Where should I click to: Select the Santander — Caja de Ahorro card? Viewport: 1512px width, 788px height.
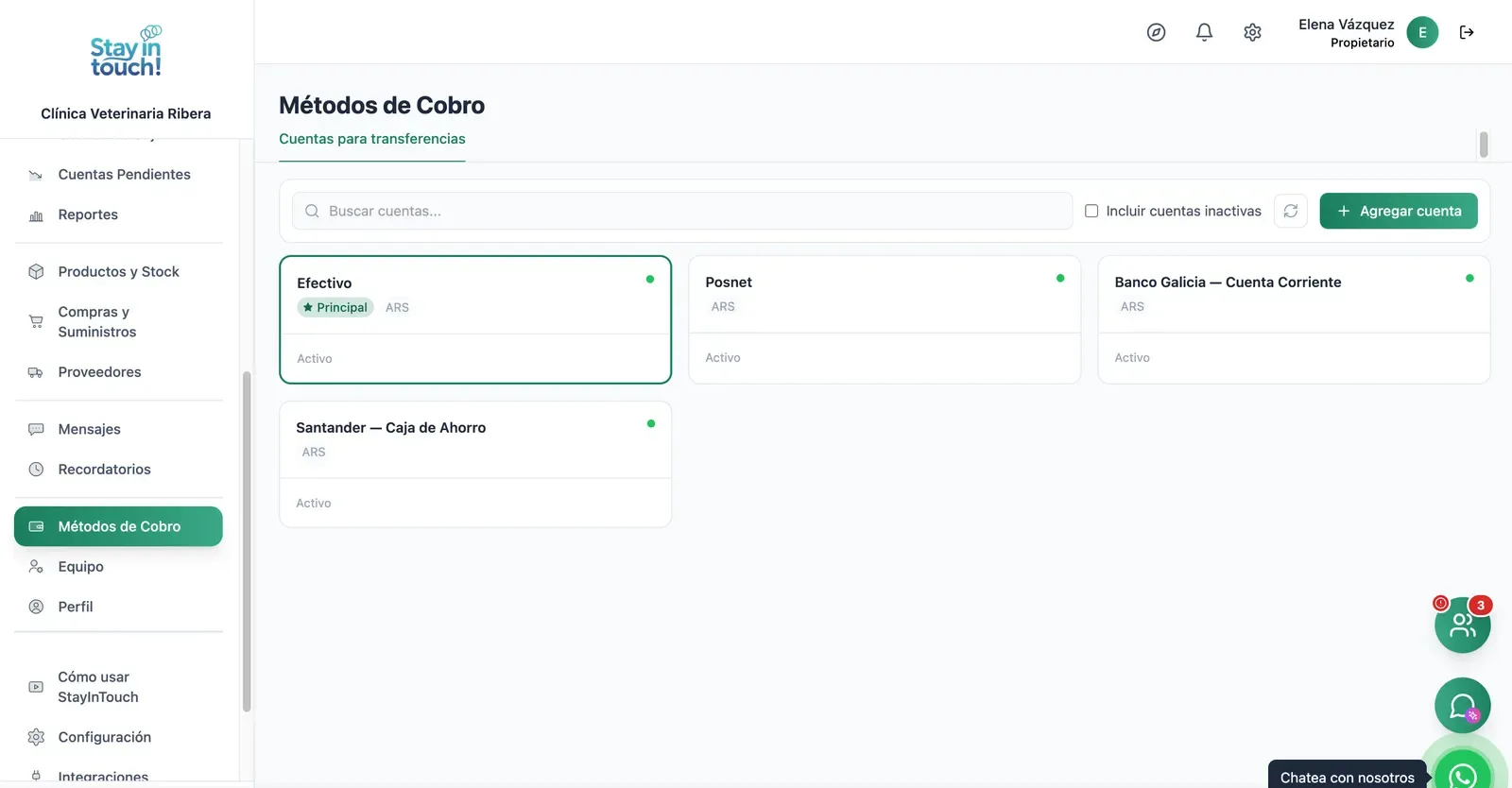pos(475,464)
